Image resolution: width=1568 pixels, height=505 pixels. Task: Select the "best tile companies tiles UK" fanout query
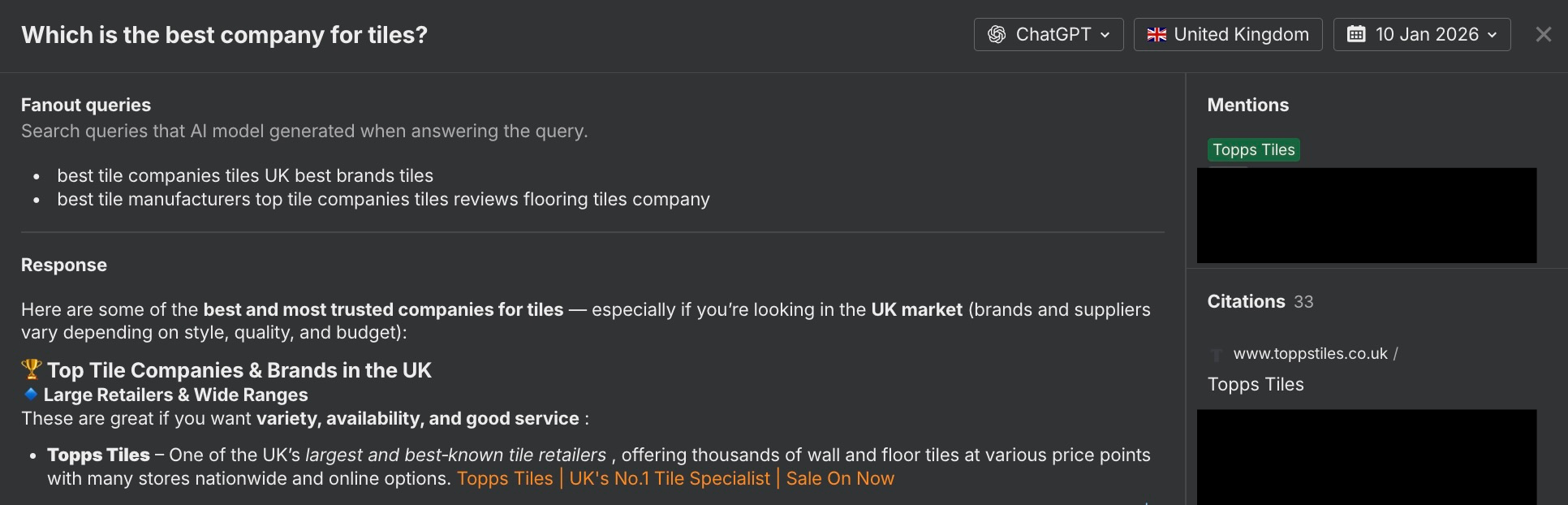click(245, 176)
